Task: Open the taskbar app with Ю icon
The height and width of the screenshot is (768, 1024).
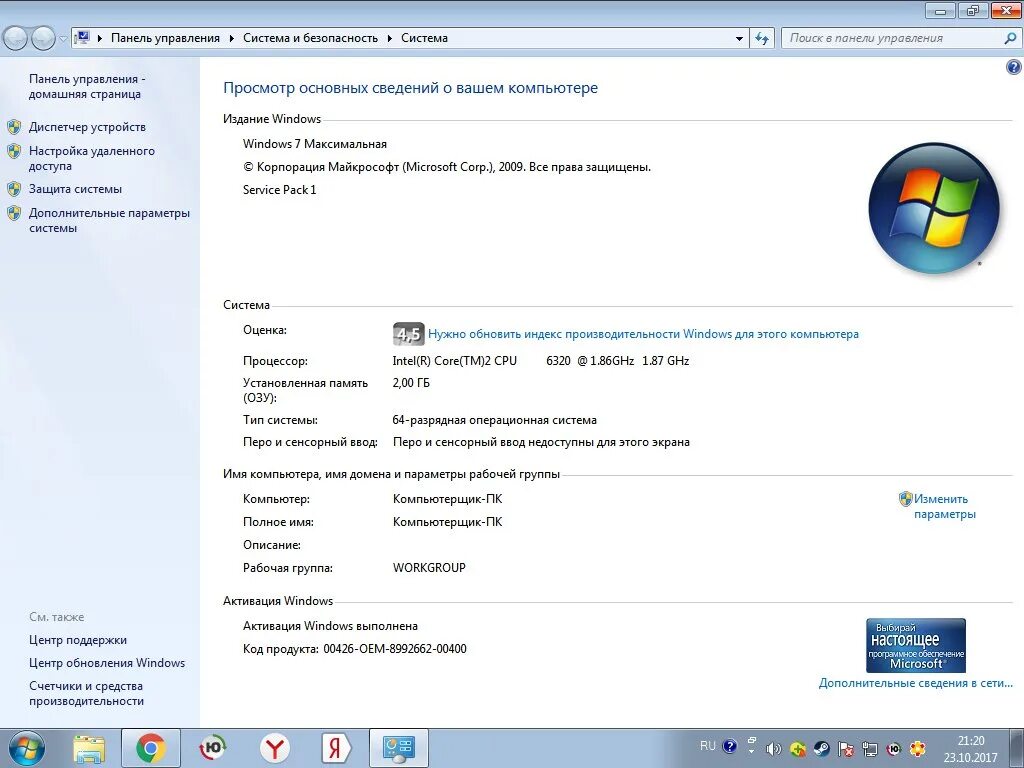Action: (213, 748)
